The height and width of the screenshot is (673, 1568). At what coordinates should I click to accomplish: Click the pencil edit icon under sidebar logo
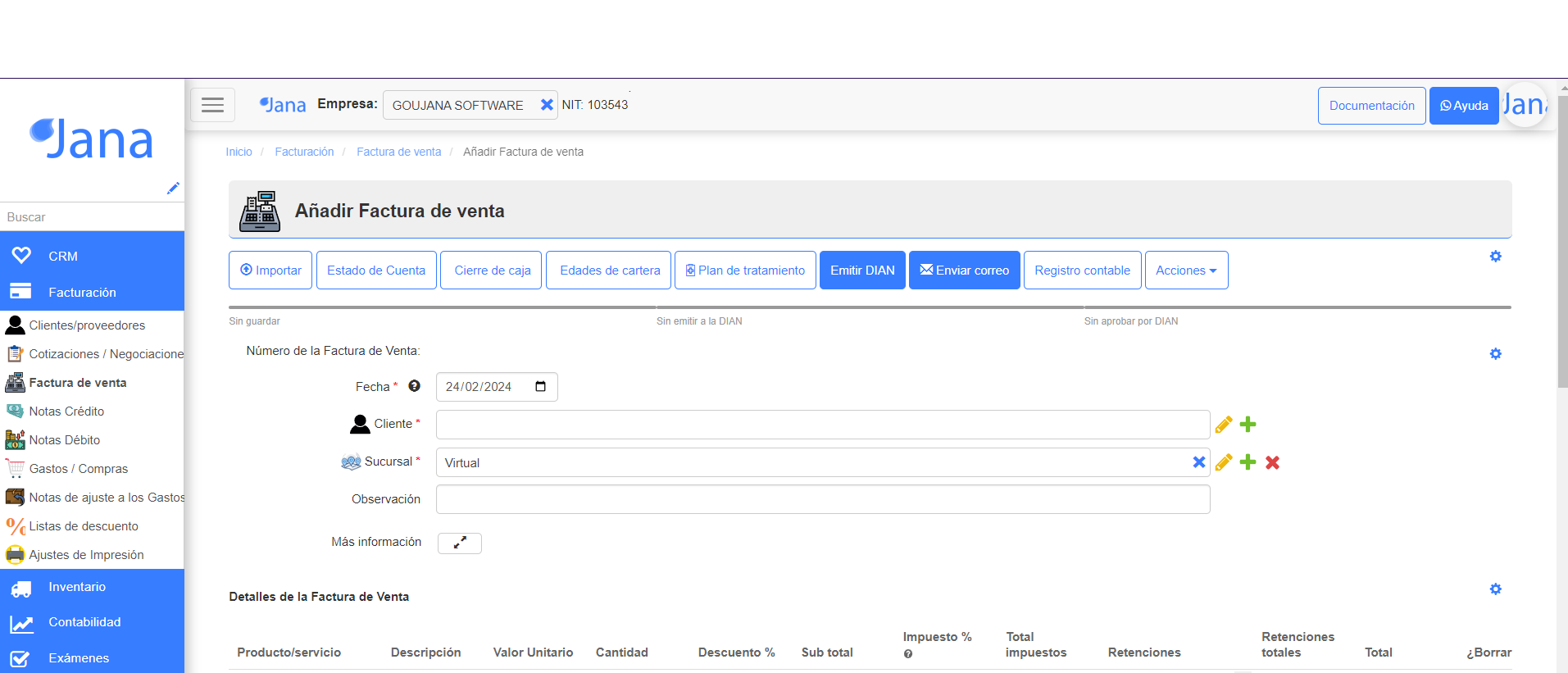[x=173, y=188]
